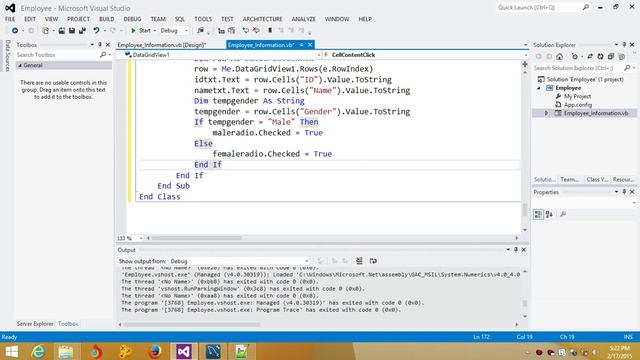Click the Start debugging play icon
The height and width of the screenshot is (360, 640).
tap(133, 31)
